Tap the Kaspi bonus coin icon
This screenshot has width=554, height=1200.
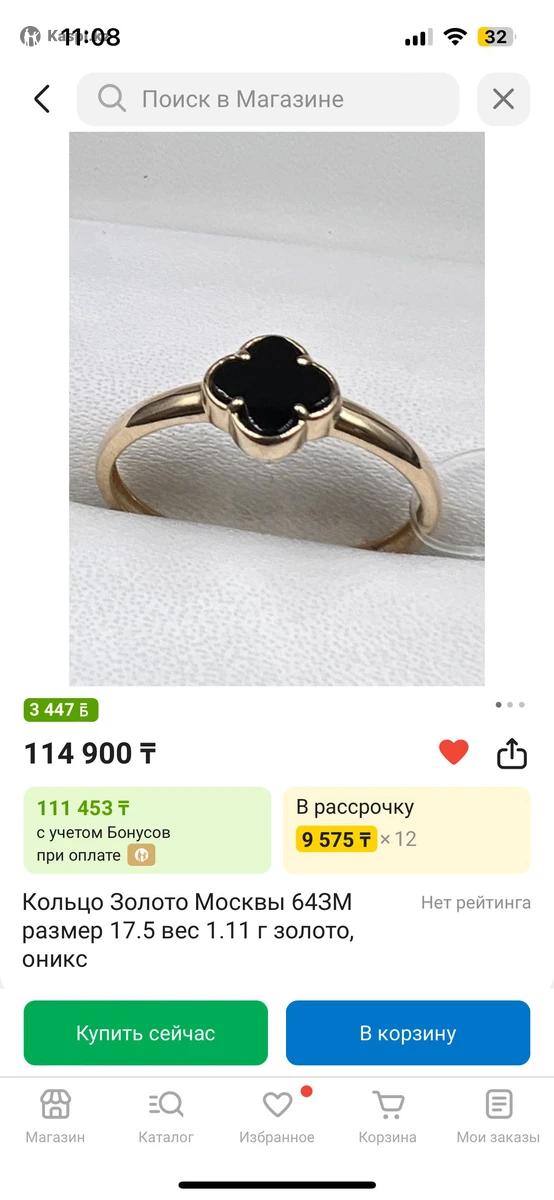point(141,855)
